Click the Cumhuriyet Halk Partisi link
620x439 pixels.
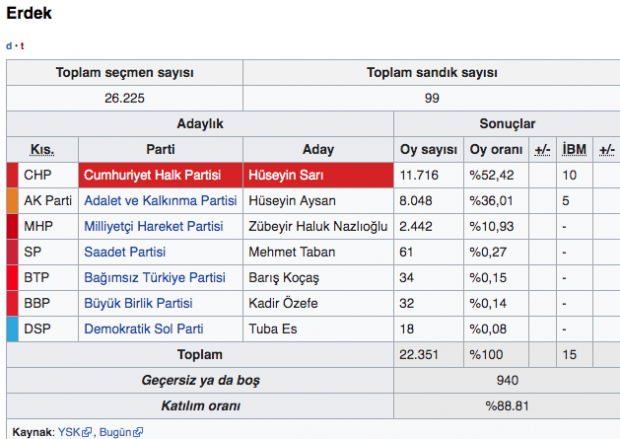[153, 174]
